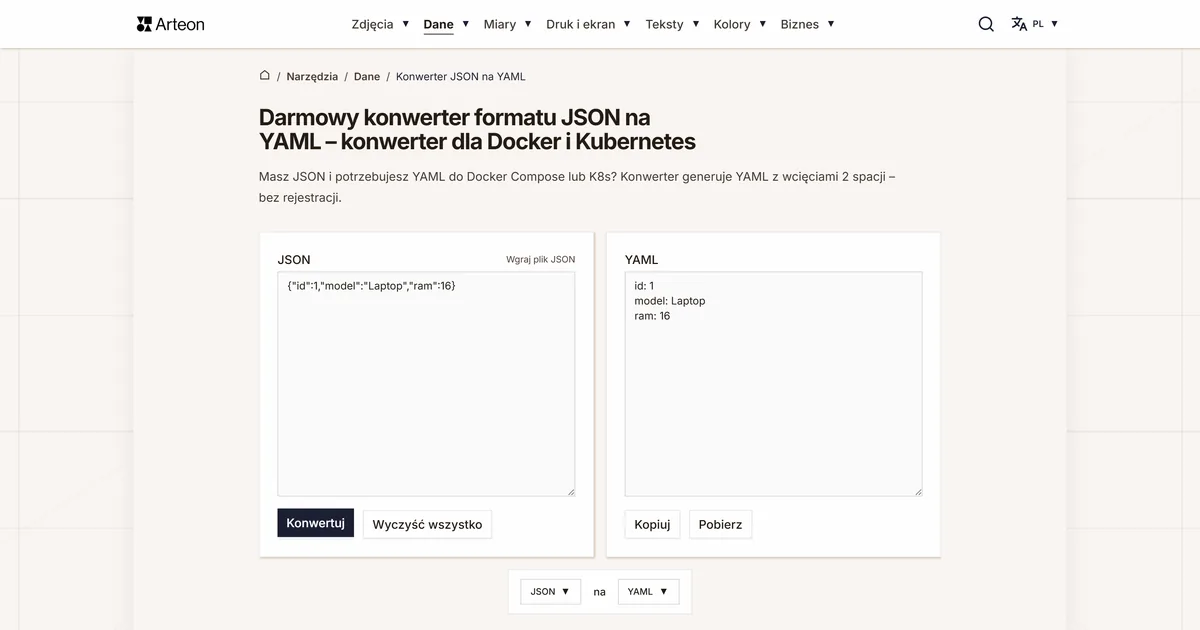Open the Zdjęcia navigation item
This screenshot has height=630, width=1200.
372,24
